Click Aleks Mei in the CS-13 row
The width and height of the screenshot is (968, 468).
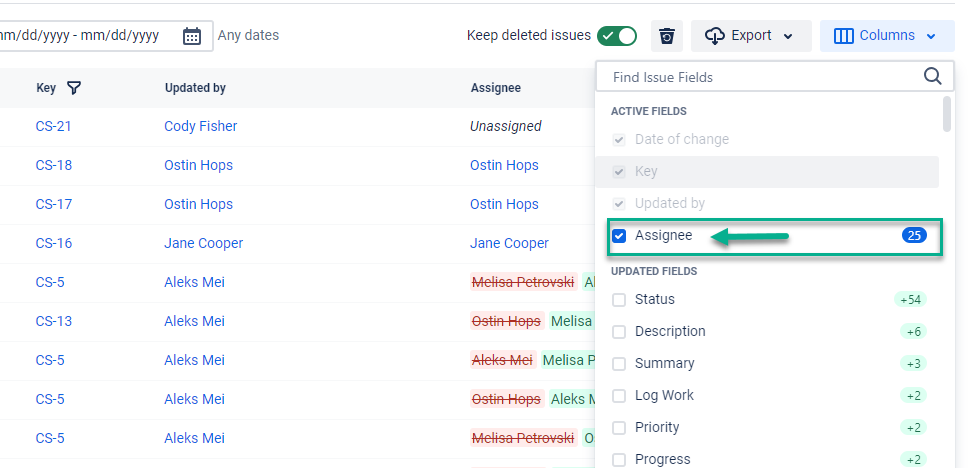[194, 321]
